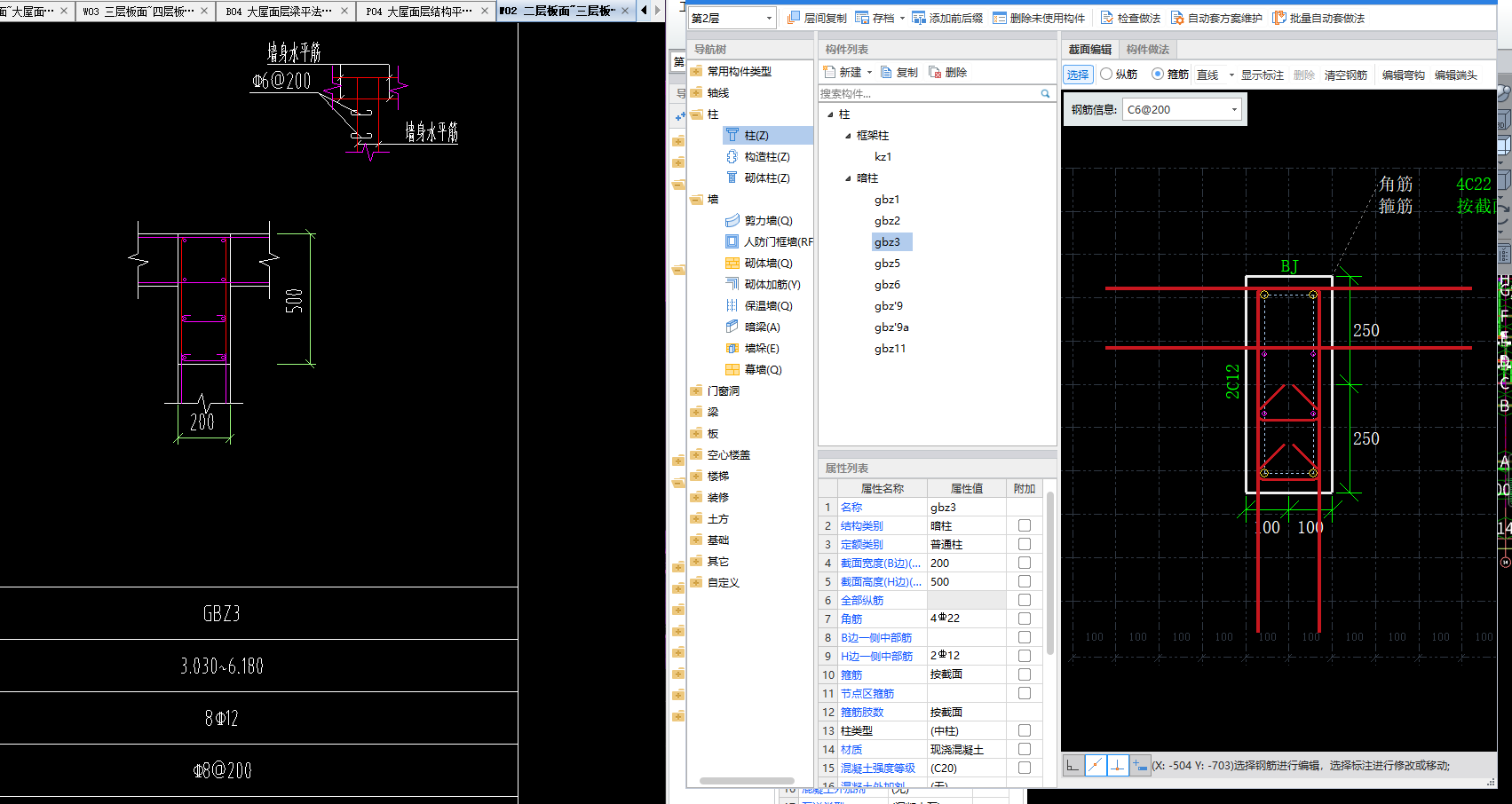Select 保温墙(Q) insulation wall type
This screenshot has height=804, width=1512.
coord(768,305)
